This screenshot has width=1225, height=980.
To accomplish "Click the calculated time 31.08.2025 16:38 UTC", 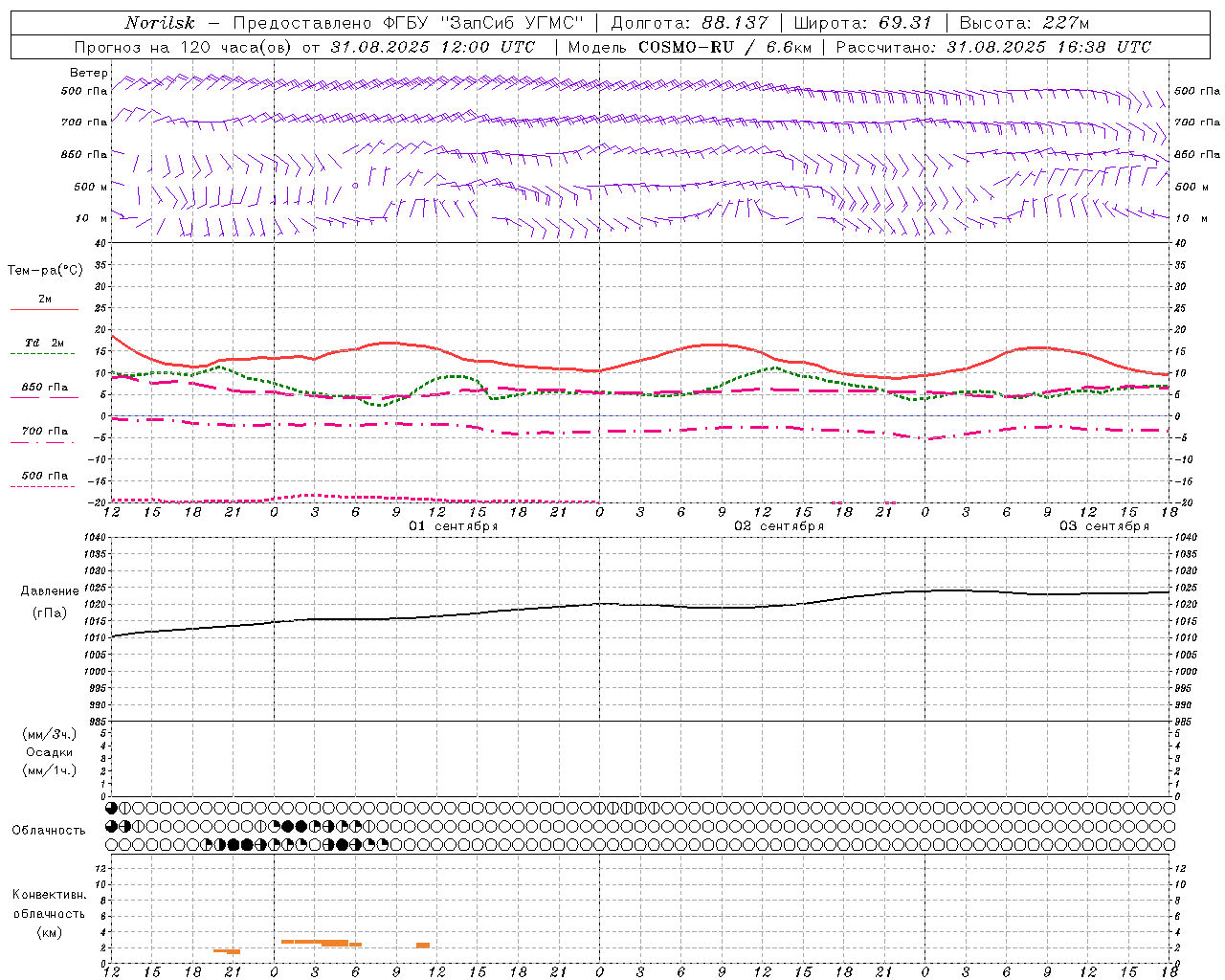I will pyautogui.click(x=1049, y=47).
